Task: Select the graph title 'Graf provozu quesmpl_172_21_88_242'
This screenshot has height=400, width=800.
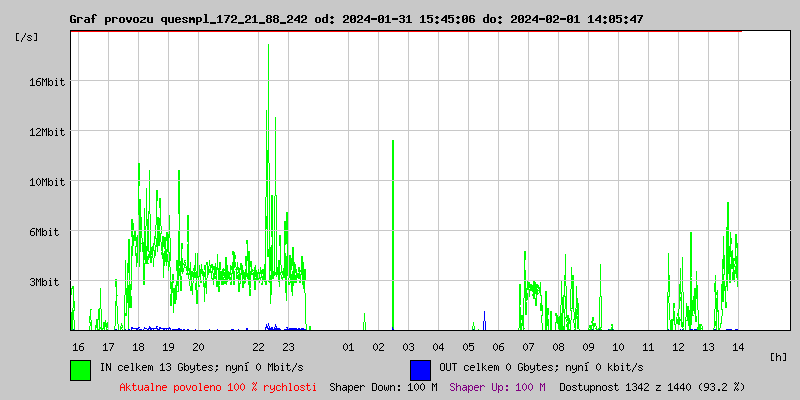Action: pos(188,19)
